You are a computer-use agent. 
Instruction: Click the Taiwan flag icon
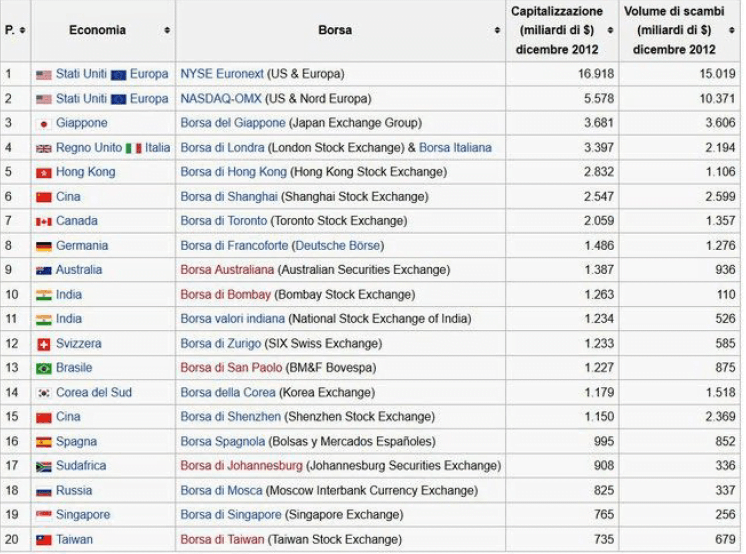tap(44, 540)
